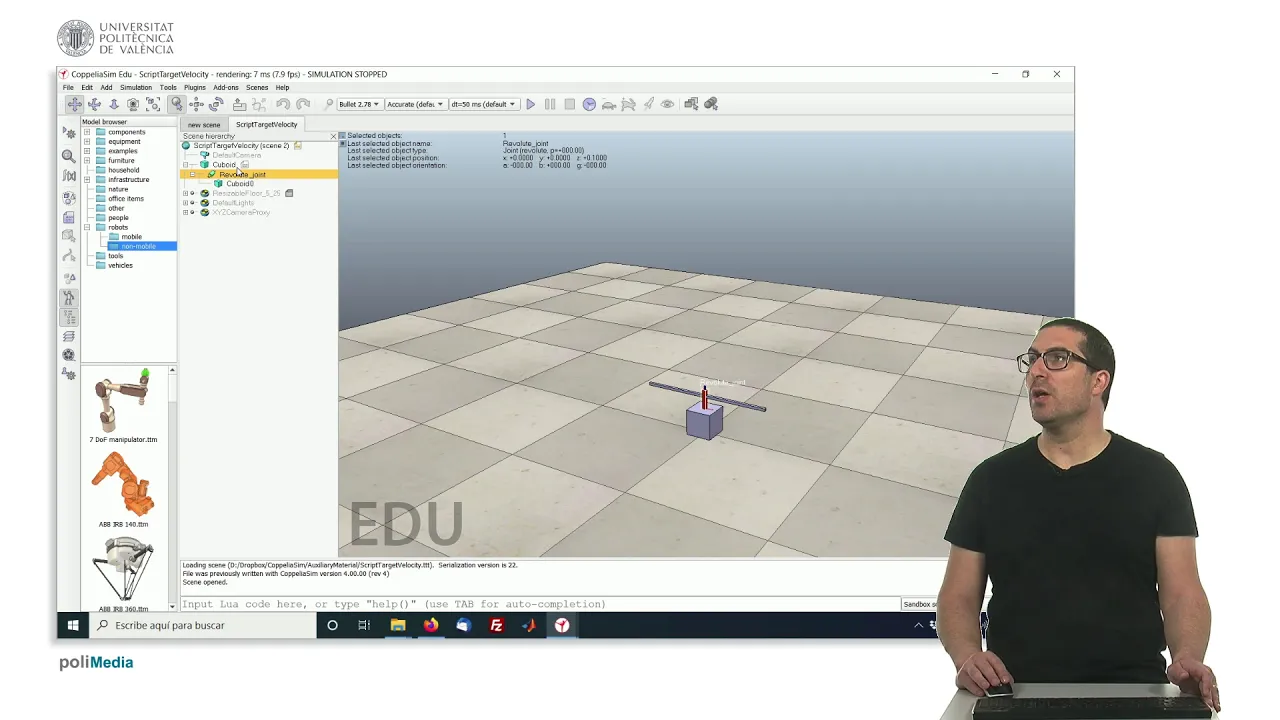Collapse the robots folder
The image size is (1280, 720).
pos(87,227)
